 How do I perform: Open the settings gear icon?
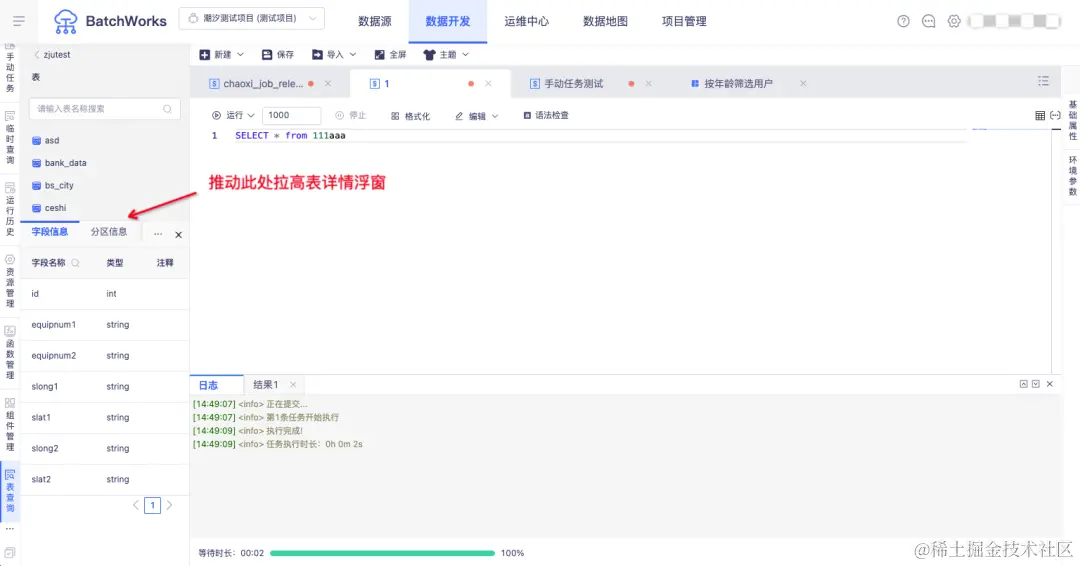coord(953,21)
